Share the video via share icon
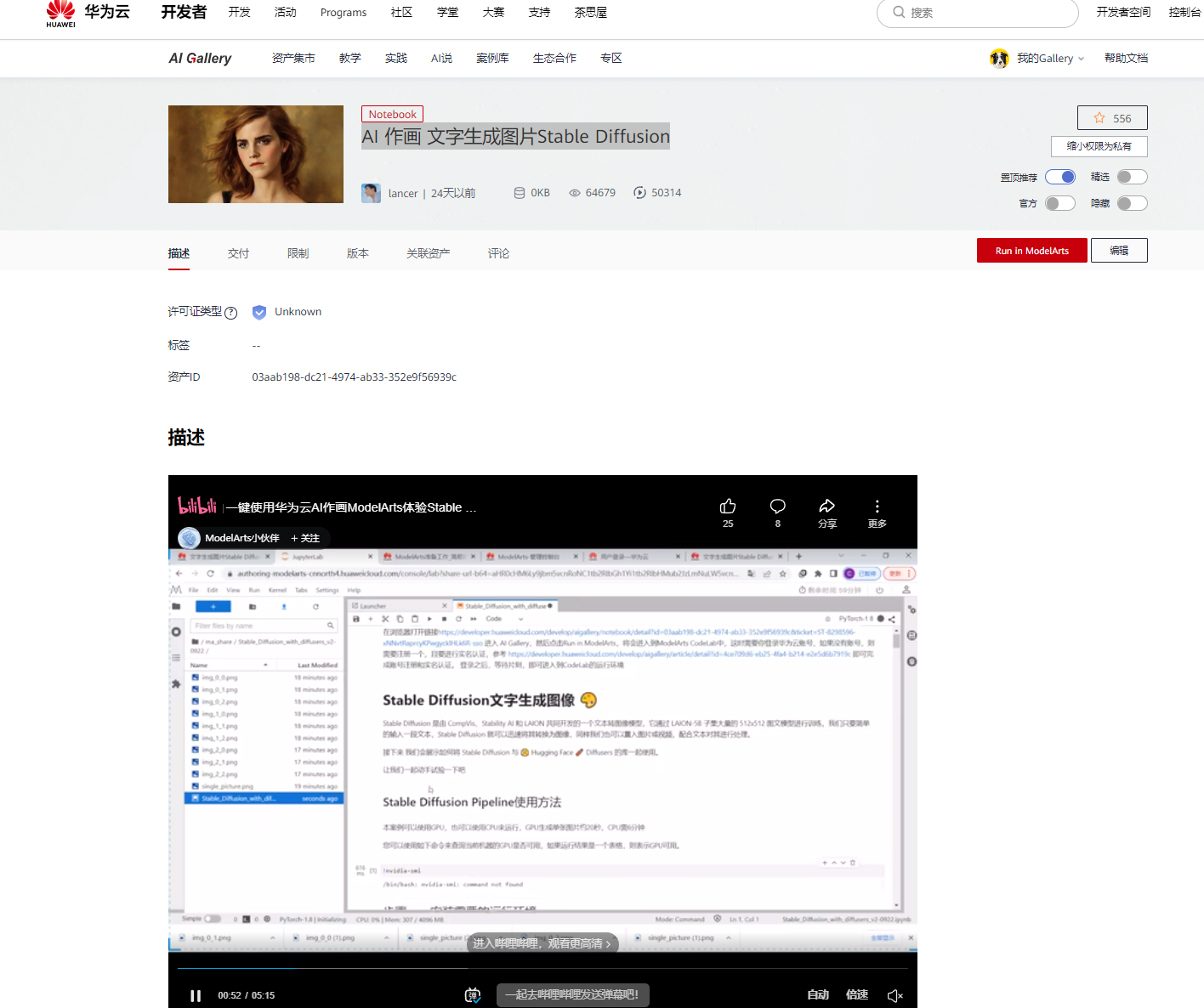This screenshot has width=1204, height=1008. pyautogui.click(x=827, y=506)
